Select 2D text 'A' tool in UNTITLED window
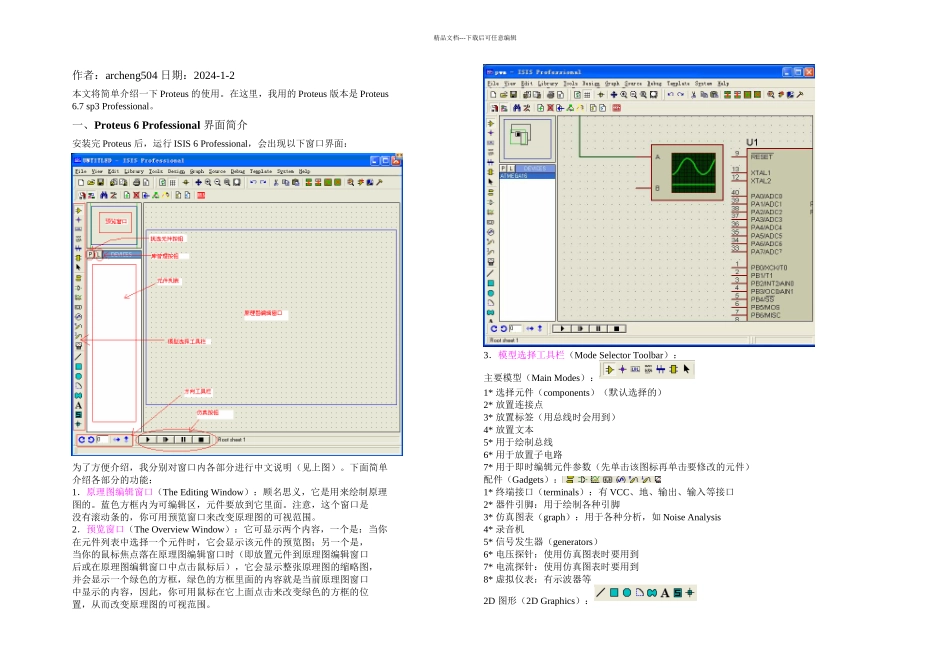The width and height of the screenshot is (950, 672). pyautogui.click(x=78, y=405)
